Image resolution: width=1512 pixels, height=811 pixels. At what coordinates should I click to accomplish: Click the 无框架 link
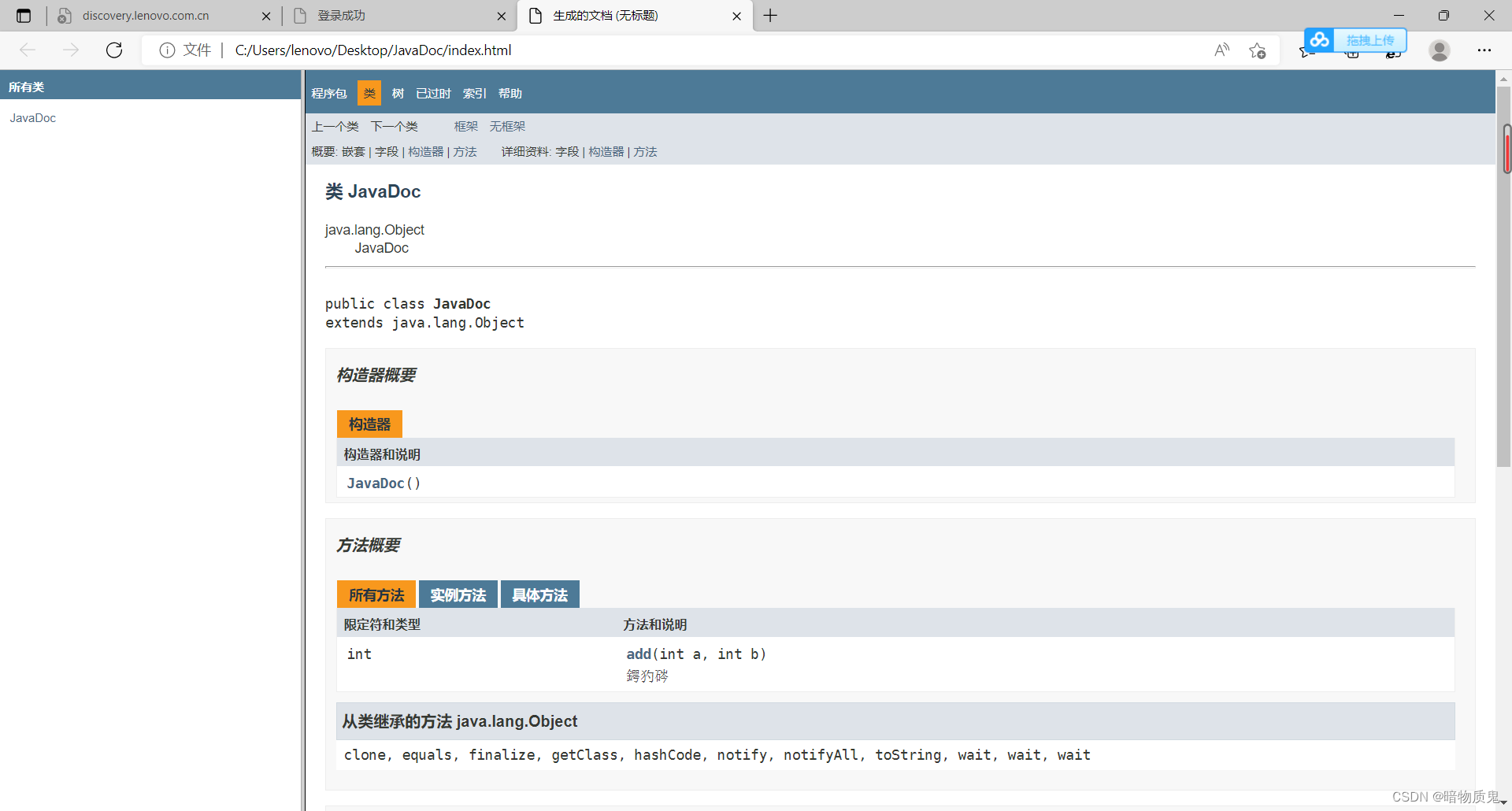pos(507,127)
